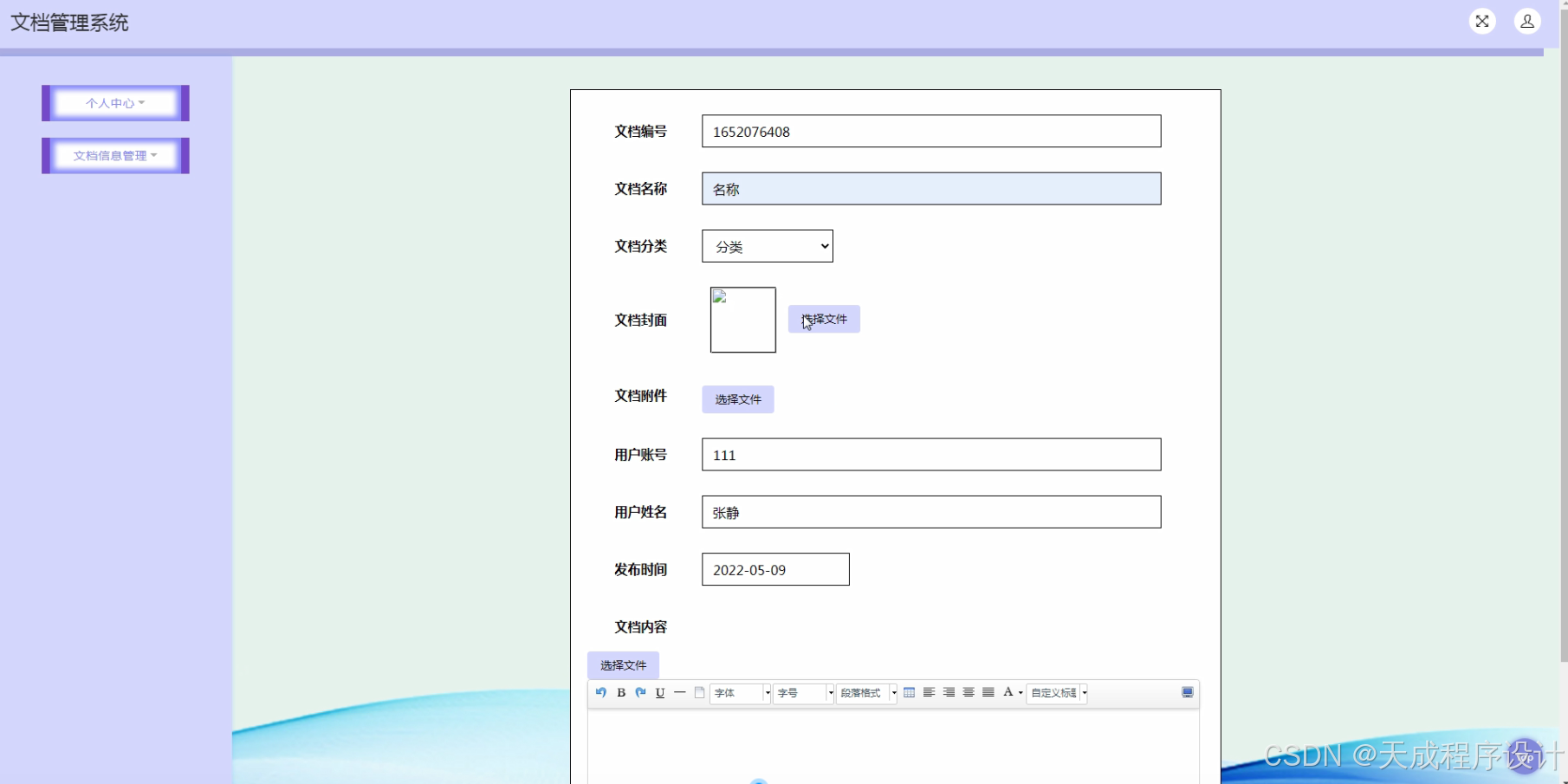Open the 文档分类 category dropdown
The width and height of the screenshot is (1568, 784).
point(766,246)
